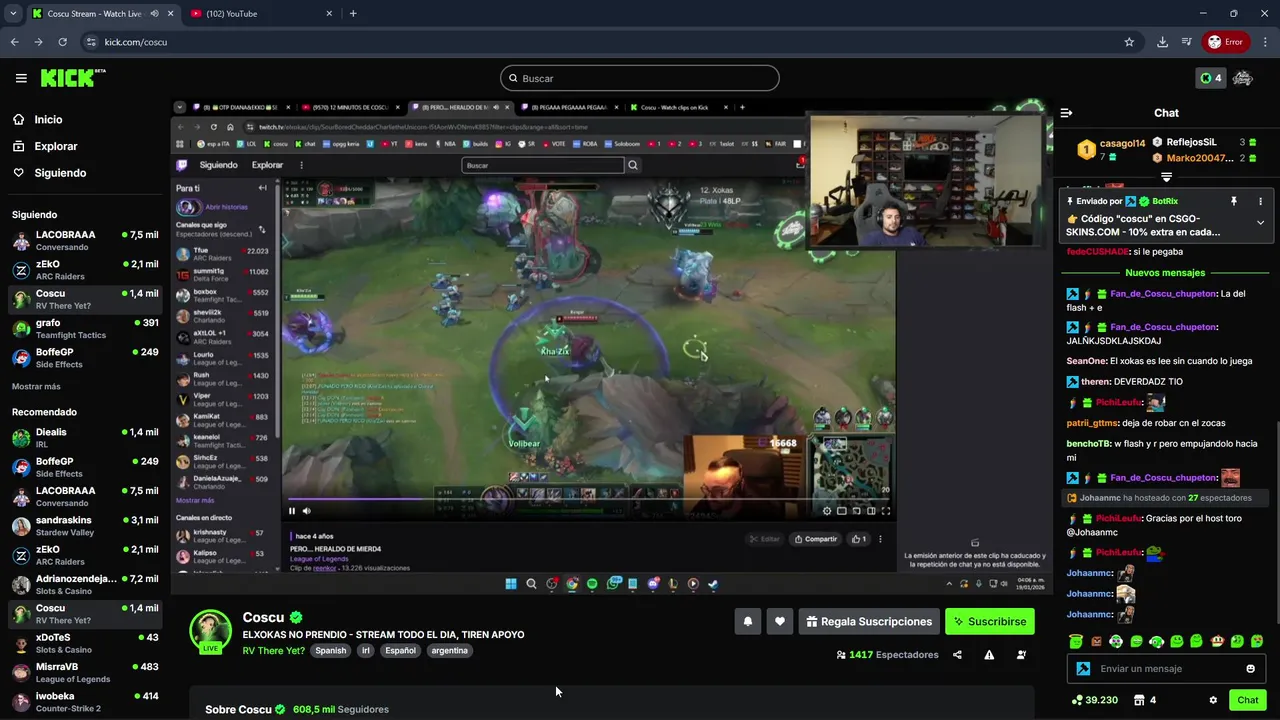Go back in the browser
This screenshot has height=720, width=1280.
click(14, 42)
